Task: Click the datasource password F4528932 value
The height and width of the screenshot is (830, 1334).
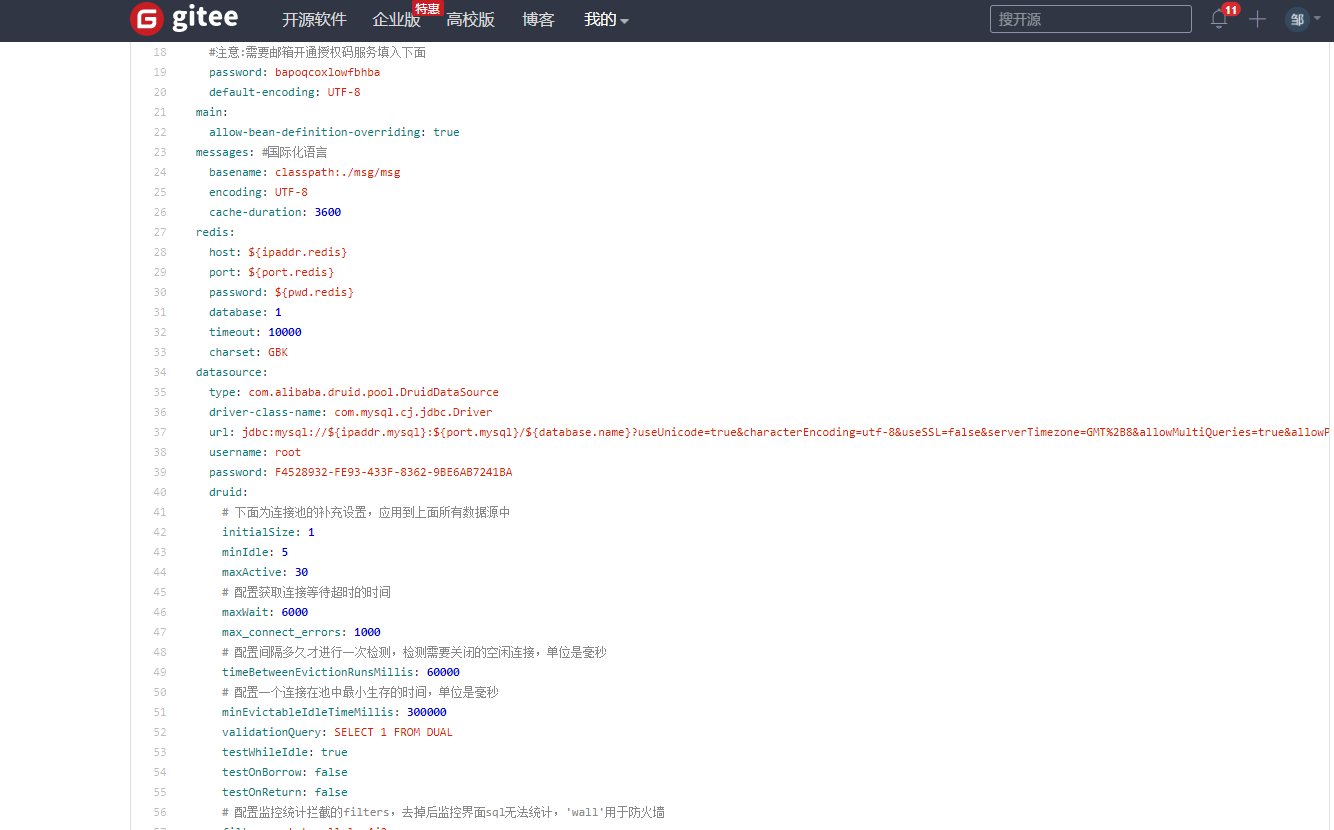Action: point(393,472)
